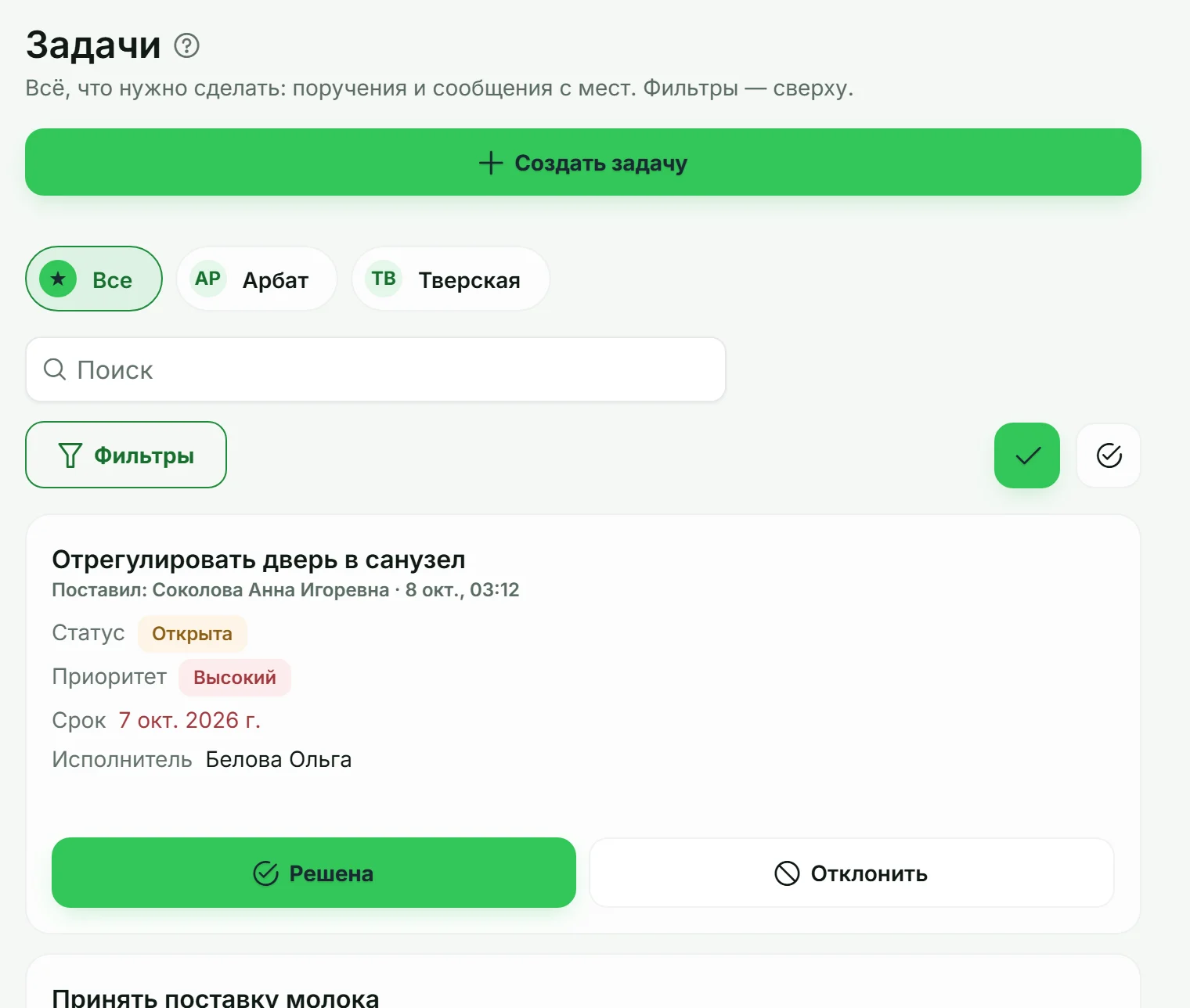This screenshot has width=1190, height=1008.
Task: Select the Арбат location chip
Action: point(257,279)
